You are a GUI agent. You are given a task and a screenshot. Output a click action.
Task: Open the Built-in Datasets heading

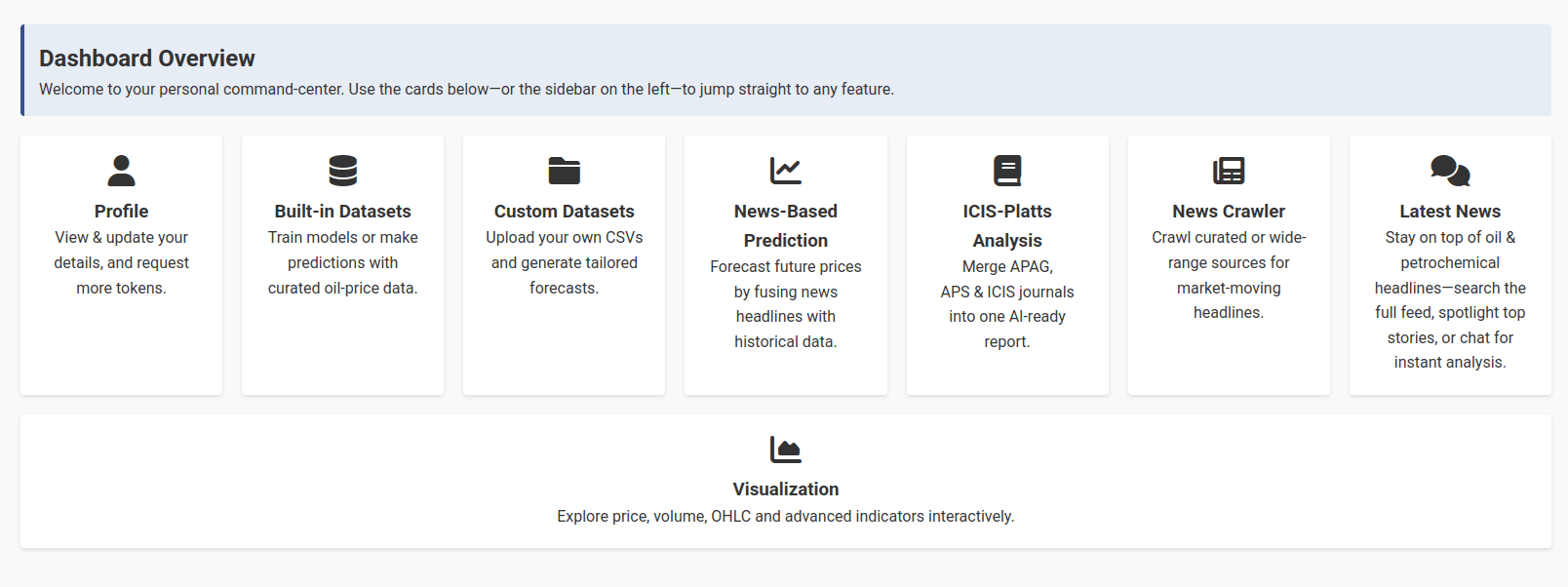(x=342, y=212)
